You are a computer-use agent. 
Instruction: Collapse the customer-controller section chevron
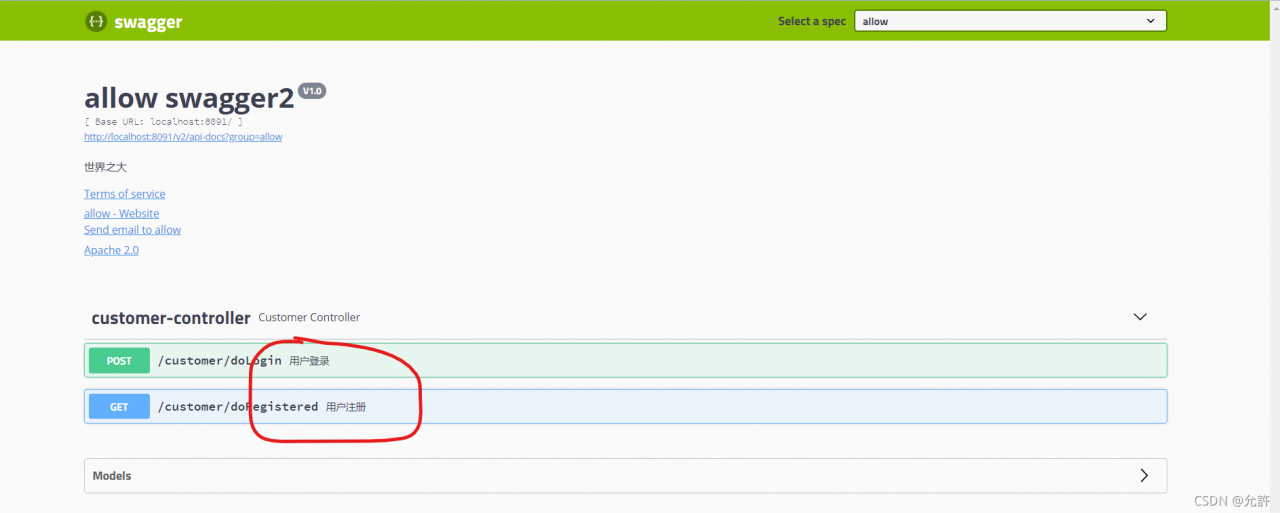[1140, 317]
